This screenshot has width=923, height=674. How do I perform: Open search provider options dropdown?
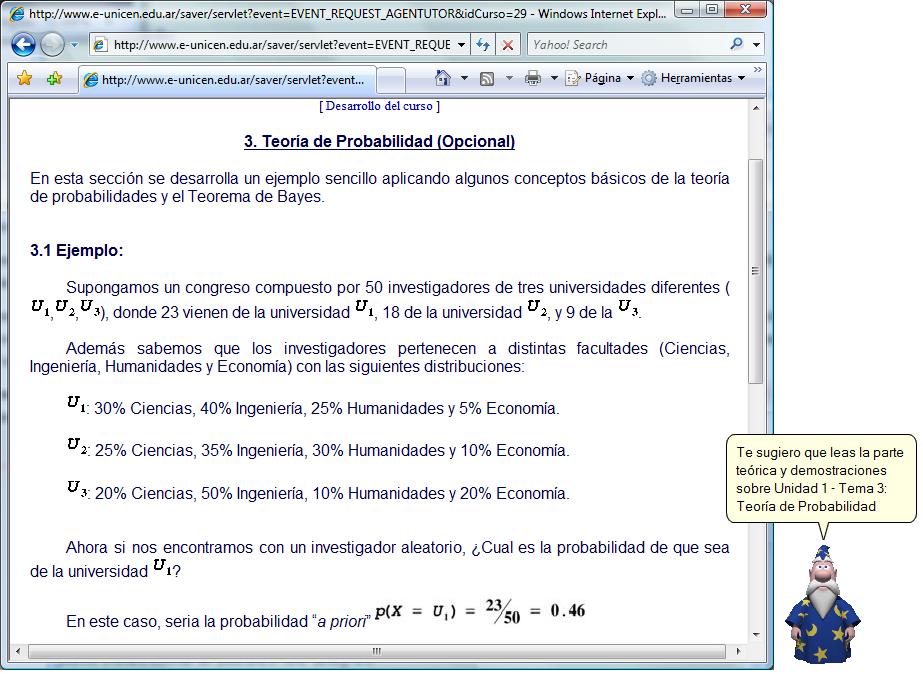[756, 45]
